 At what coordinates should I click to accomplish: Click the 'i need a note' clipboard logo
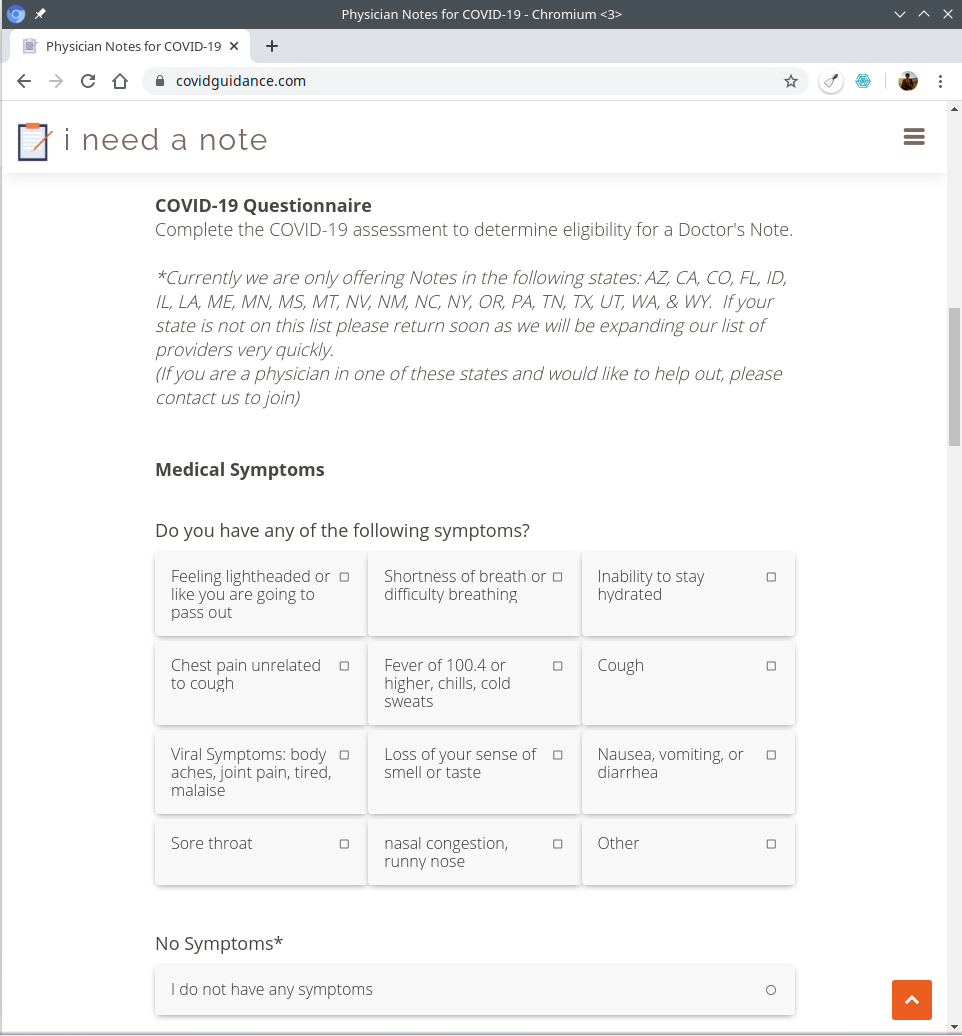click(x=31, y=140)
